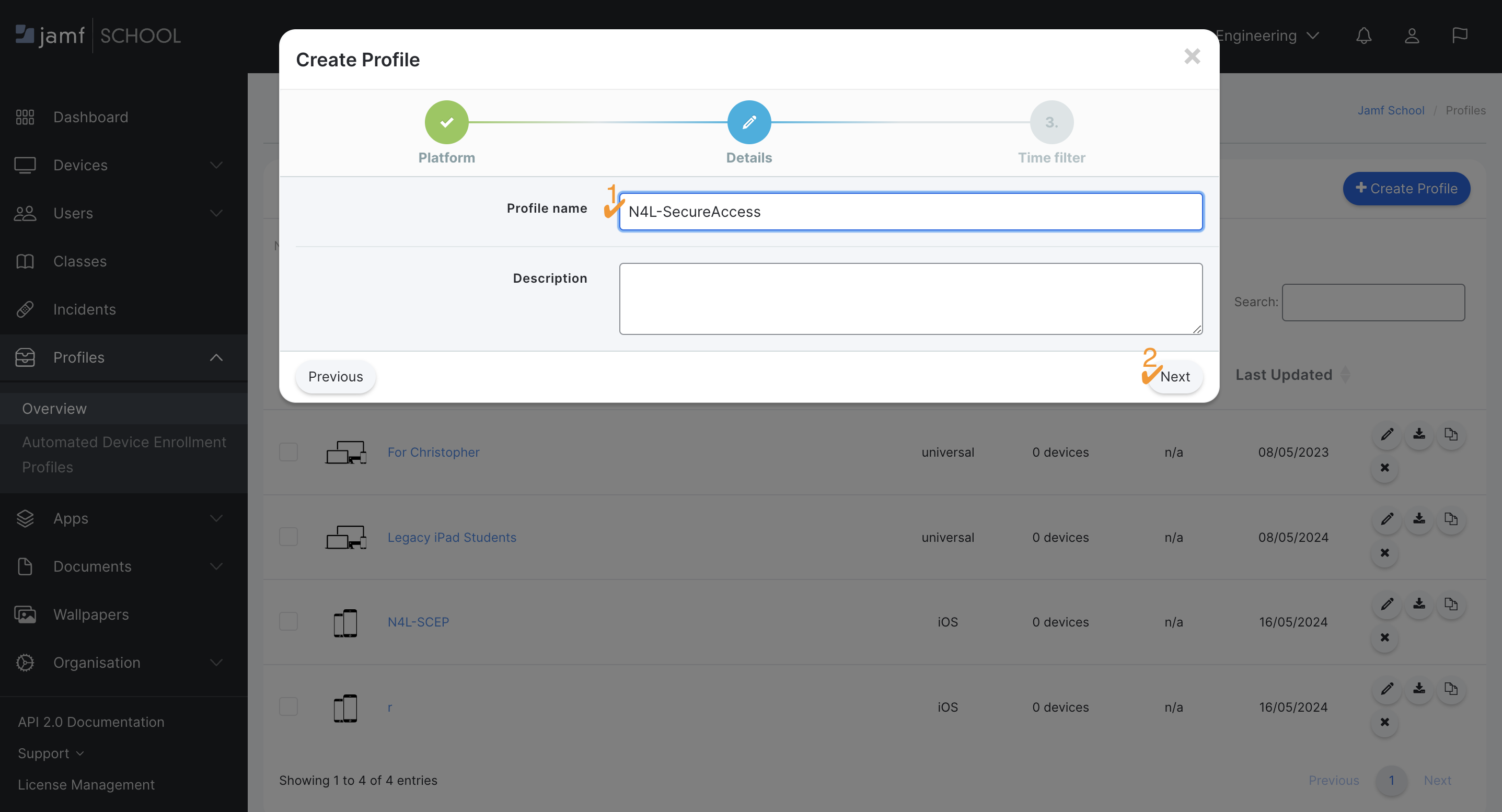Delete profile 'r' using the X icon

coord(1385,722)
